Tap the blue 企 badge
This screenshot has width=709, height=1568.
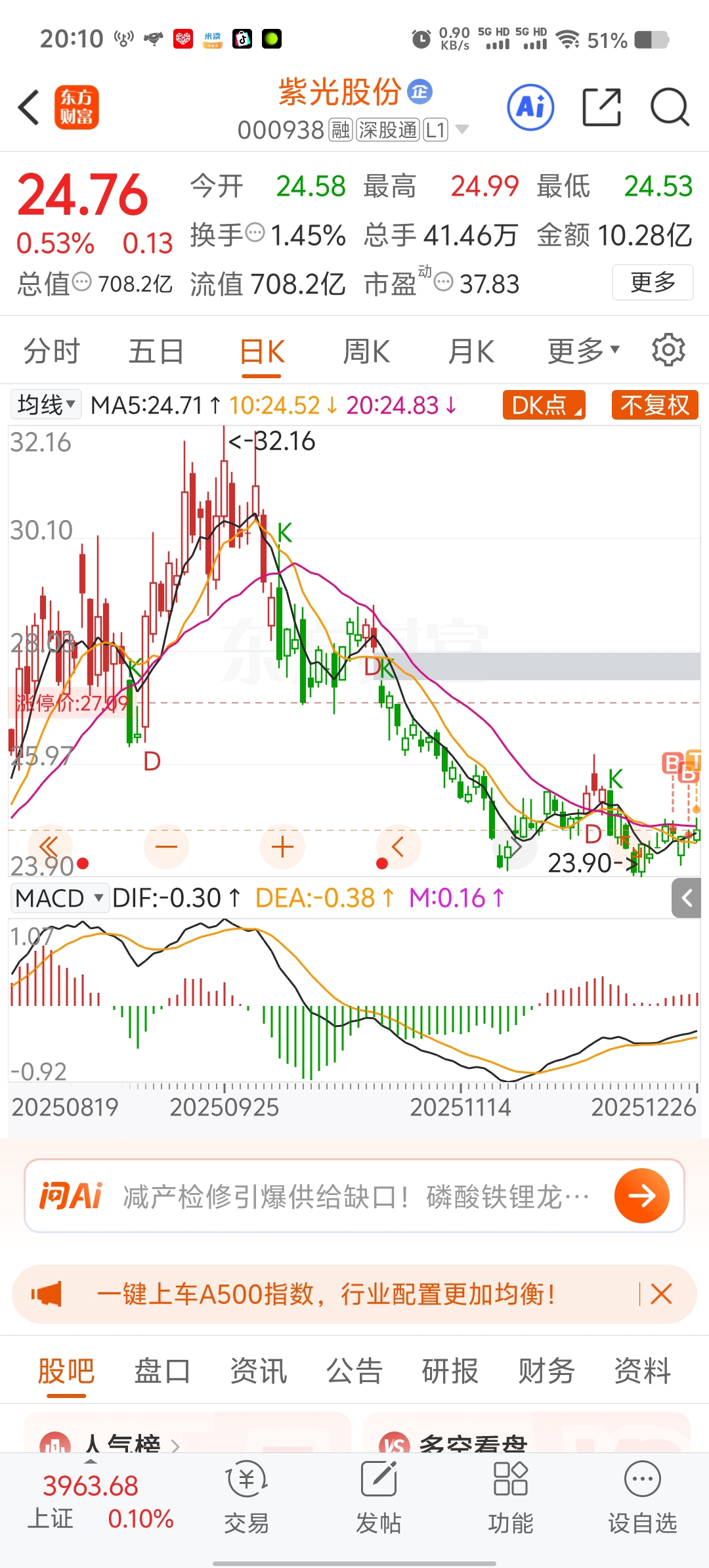[420, 91]
